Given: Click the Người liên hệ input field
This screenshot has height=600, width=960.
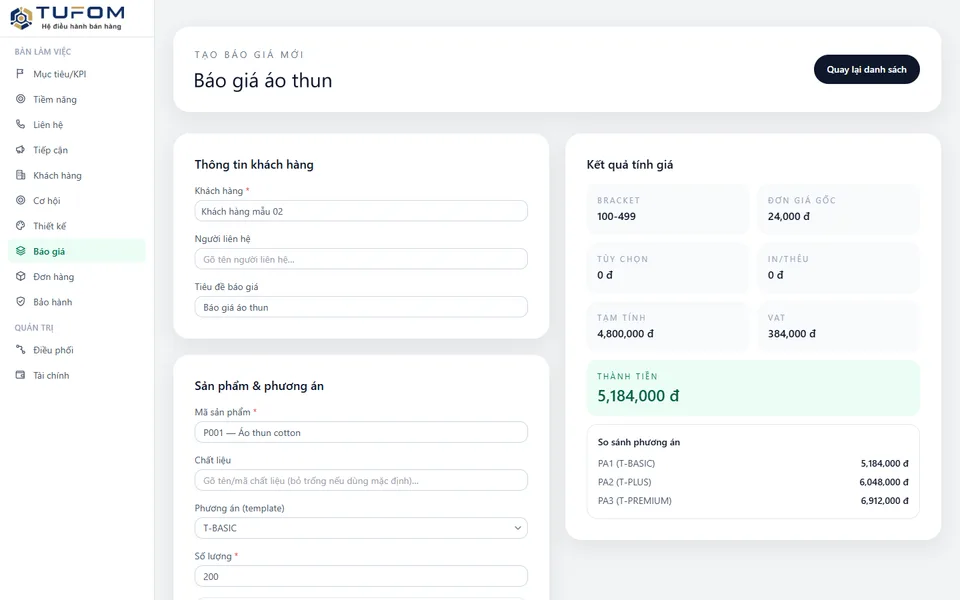Looking at the screenshot, I should 361,259.
